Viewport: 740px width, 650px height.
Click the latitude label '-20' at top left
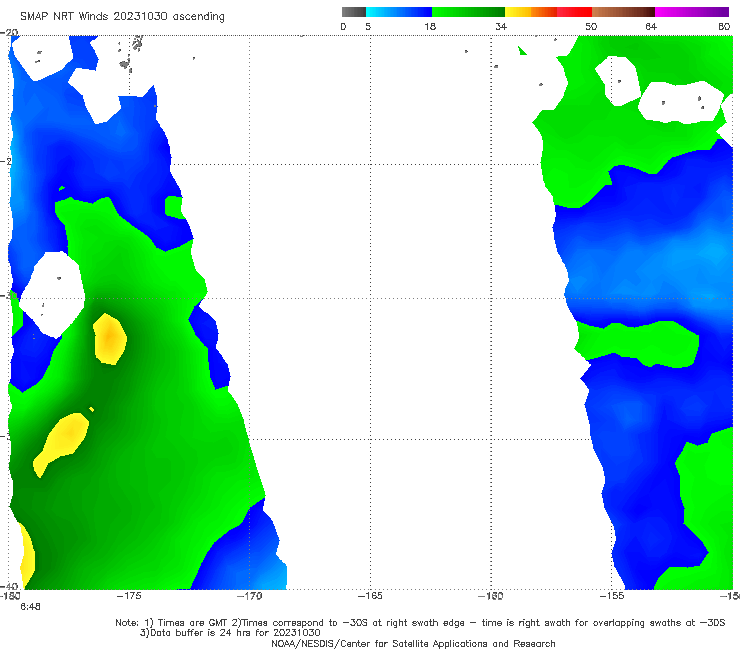click(x=9, y=33)
